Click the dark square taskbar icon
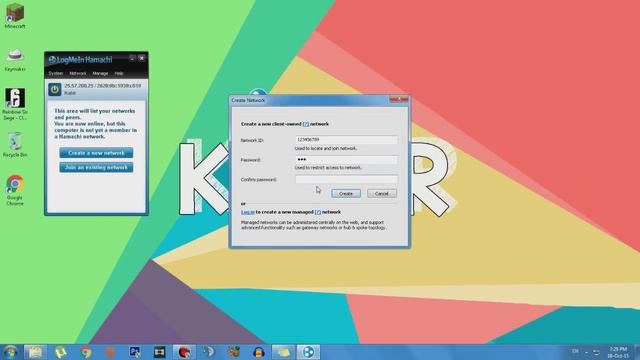Screen dimensions: 640x360 click(160, 352)
